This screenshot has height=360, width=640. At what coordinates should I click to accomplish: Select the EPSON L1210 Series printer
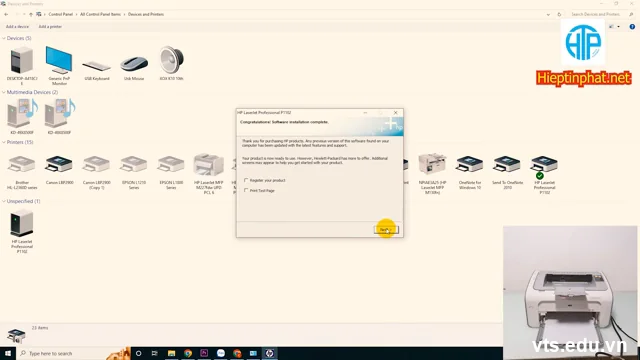134,164
